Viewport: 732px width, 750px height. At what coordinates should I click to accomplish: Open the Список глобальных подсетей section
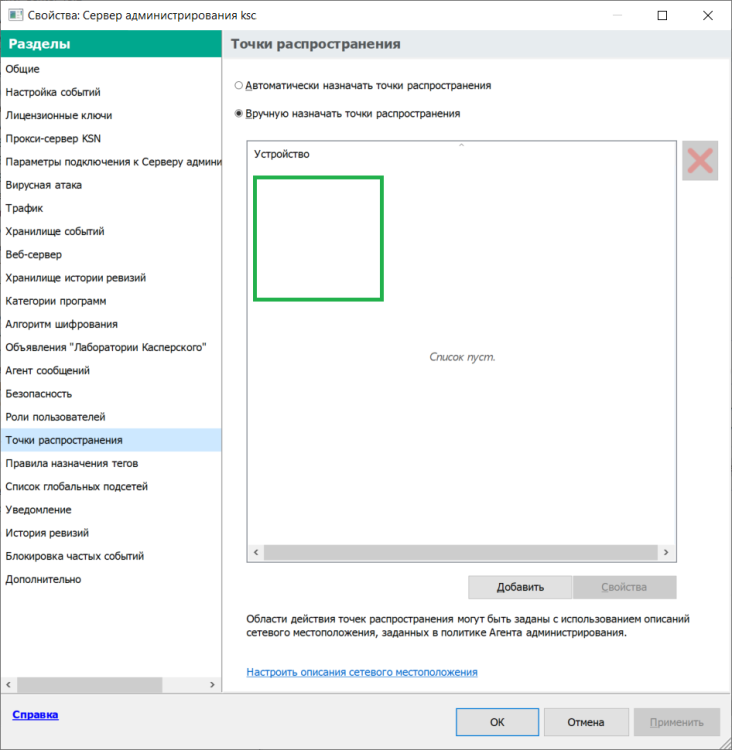(x=111, y=486)
